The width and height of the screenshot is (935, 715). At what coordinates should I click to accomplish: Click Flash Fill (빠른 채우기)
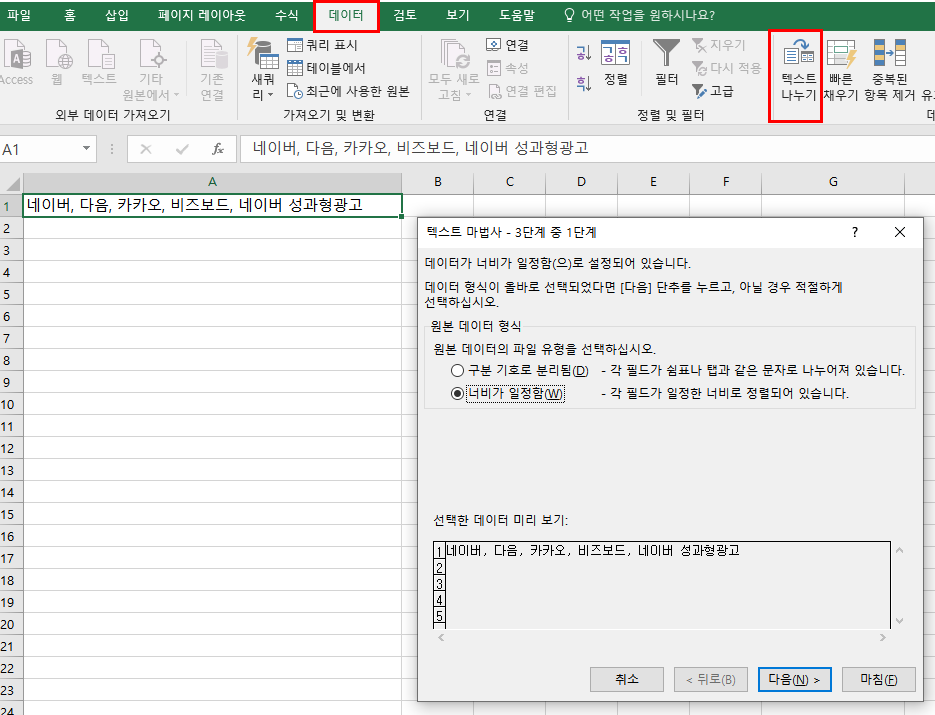[x=841, y=70]
